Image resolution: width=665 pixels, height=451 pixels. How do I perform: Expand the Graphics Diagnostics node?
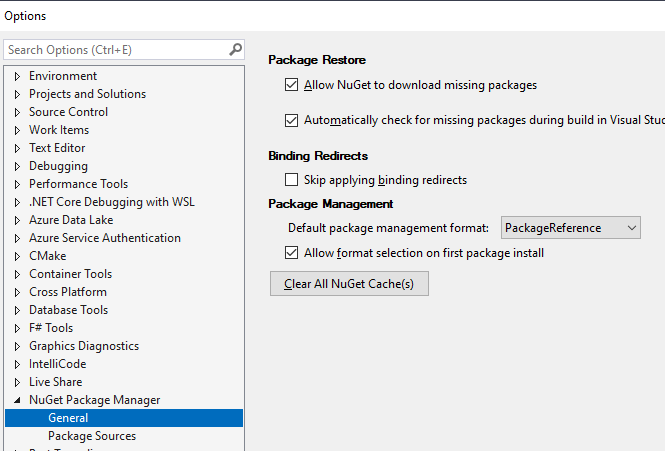[x=17, y=346]
